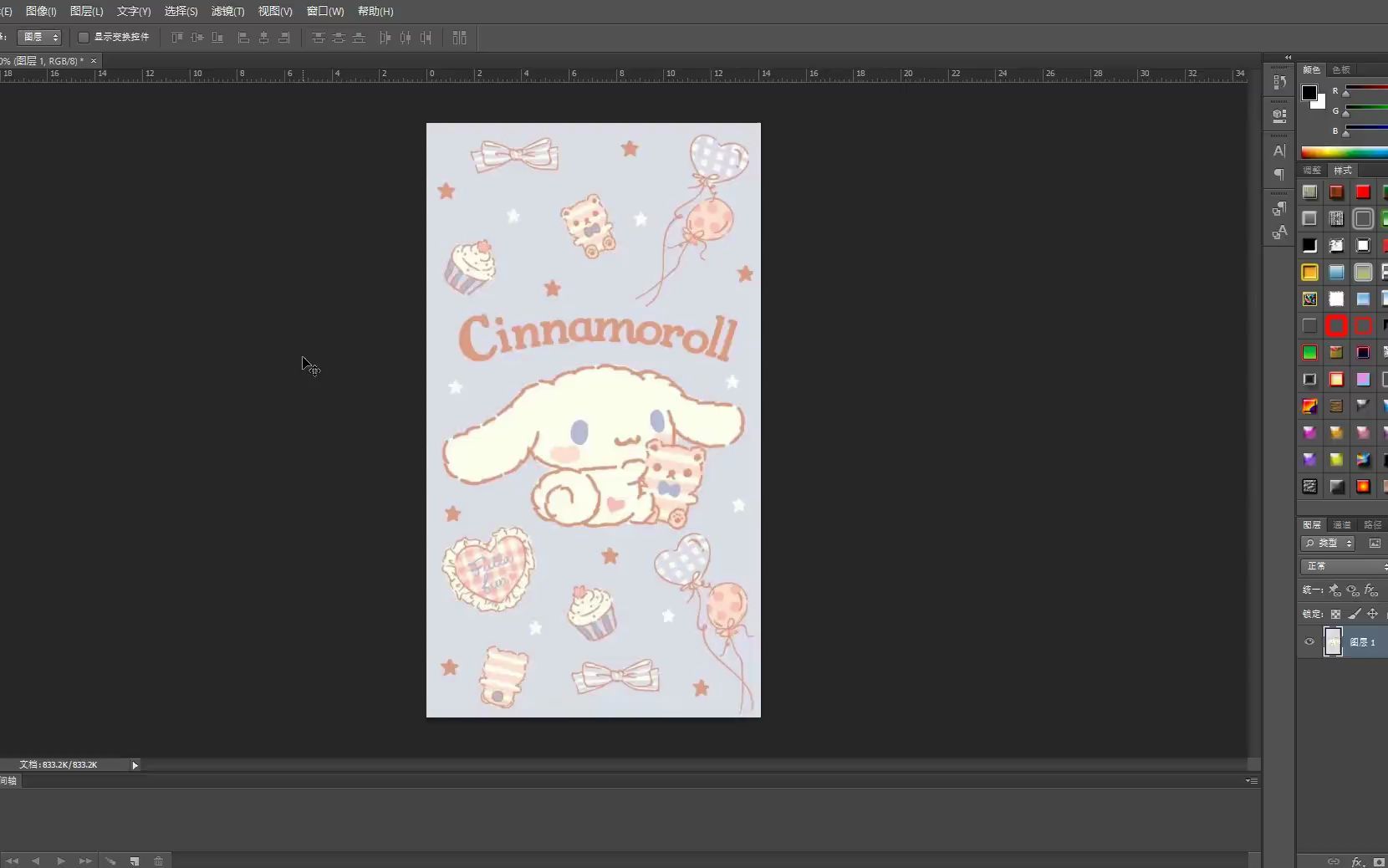The width and height of the screenshot is (1388, 868).
Task: Open the Character panel icon
Action: point(1279,151)
